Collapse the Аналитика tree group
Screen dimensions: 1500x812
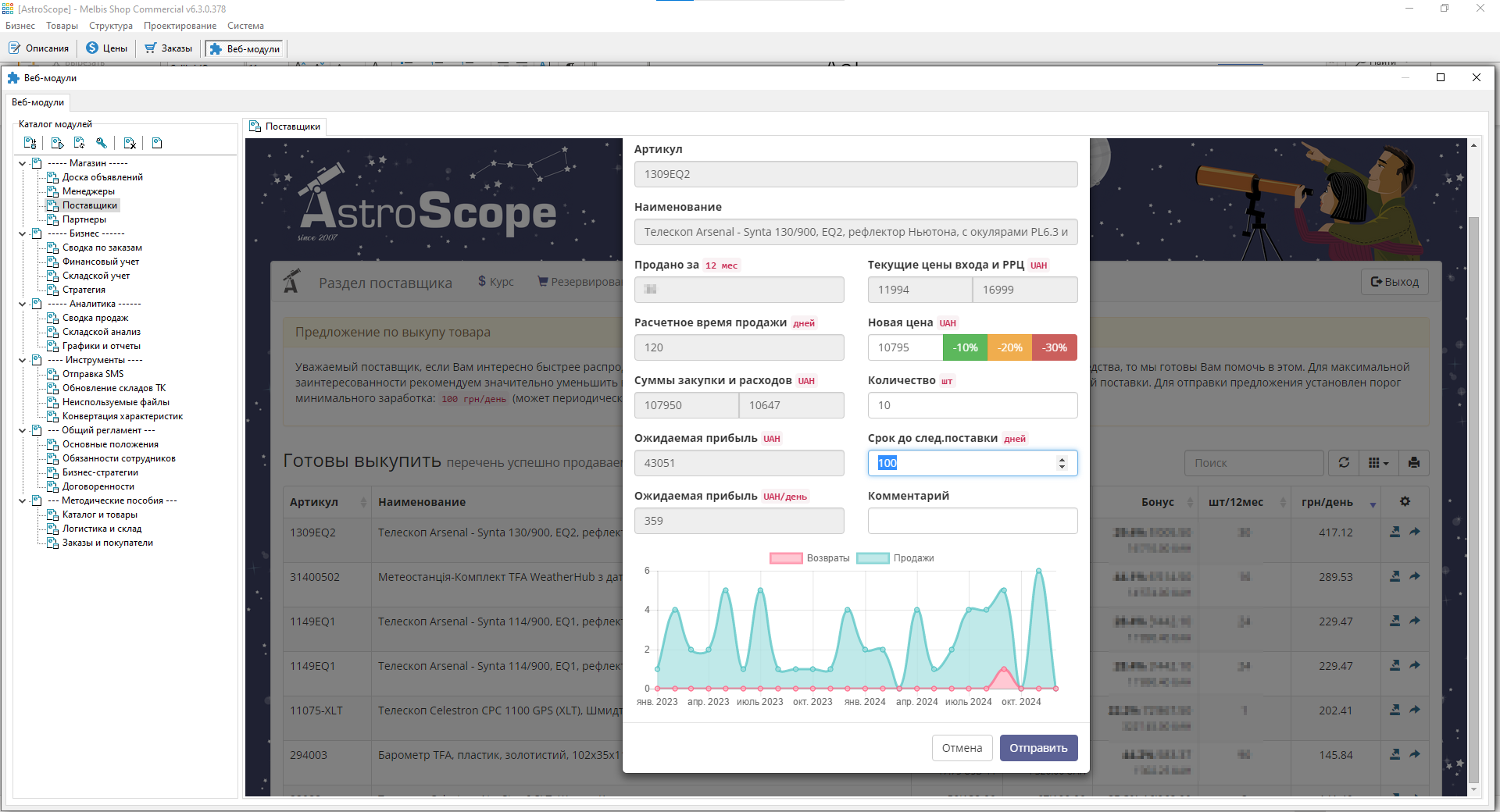(x=23, y=304)
